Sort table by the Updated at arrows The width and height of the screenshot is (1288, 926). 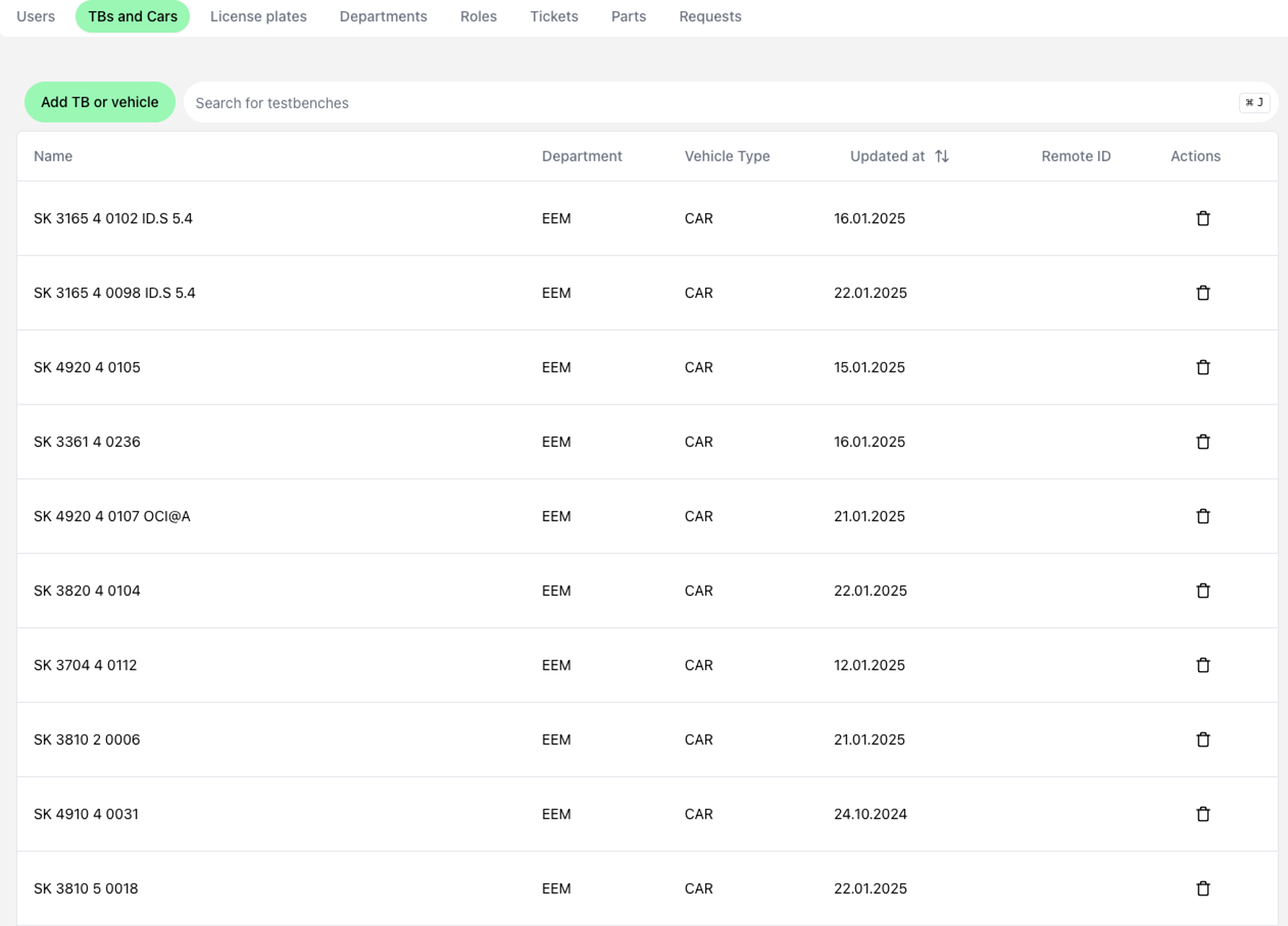(941, 157)
